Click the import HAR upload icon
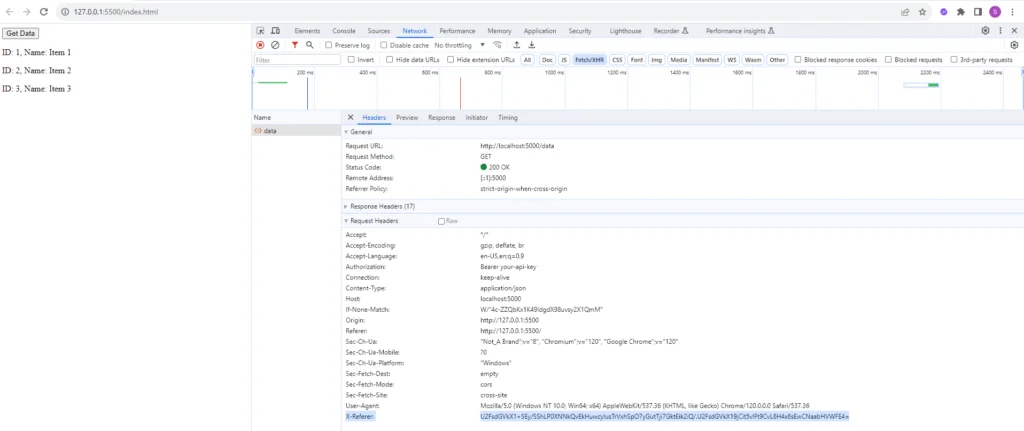This screenshot has height=431, width=1024. (x=517, y=45)
